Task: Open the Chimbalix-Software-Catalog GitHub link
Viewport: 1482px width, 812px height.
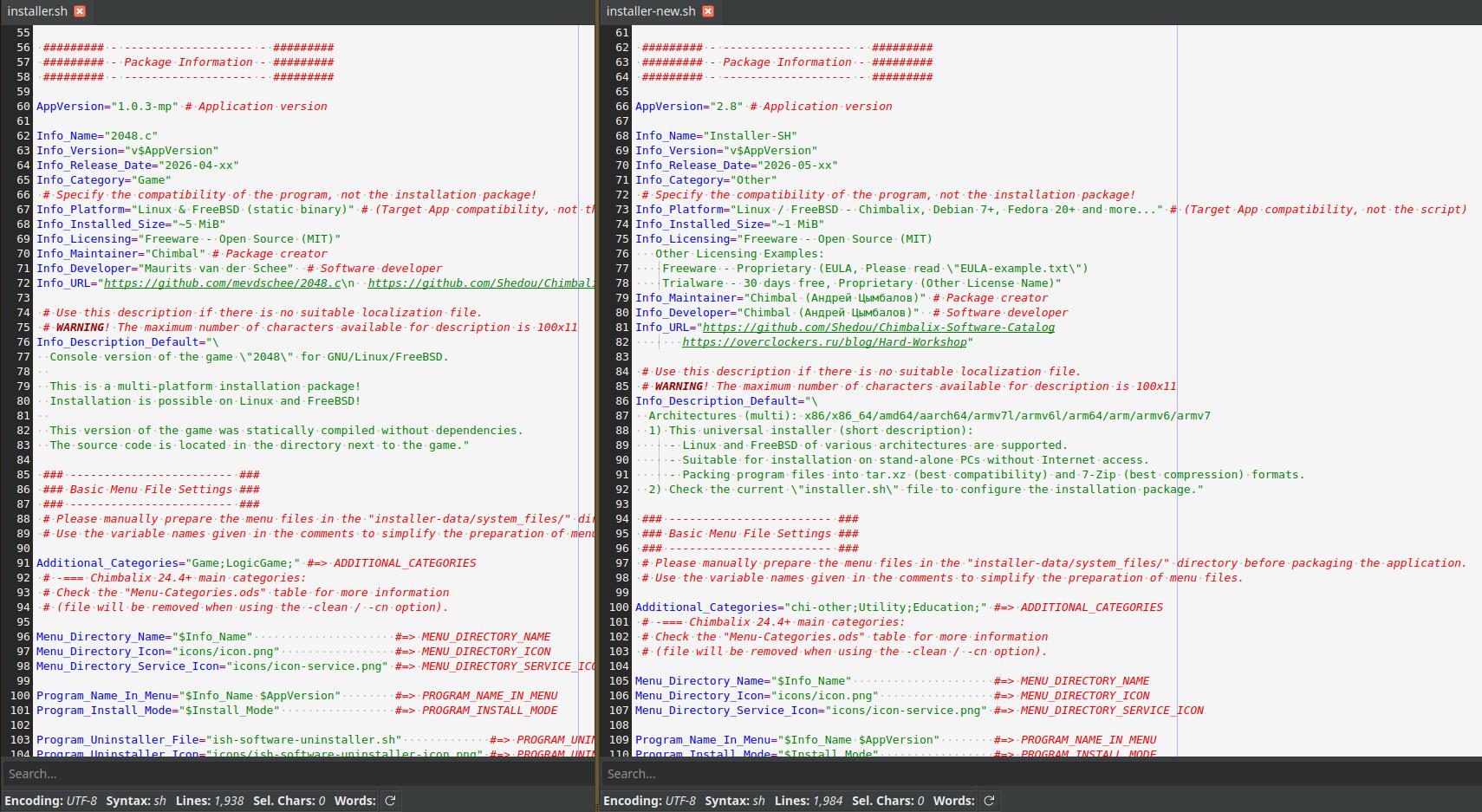Action: 879,328
